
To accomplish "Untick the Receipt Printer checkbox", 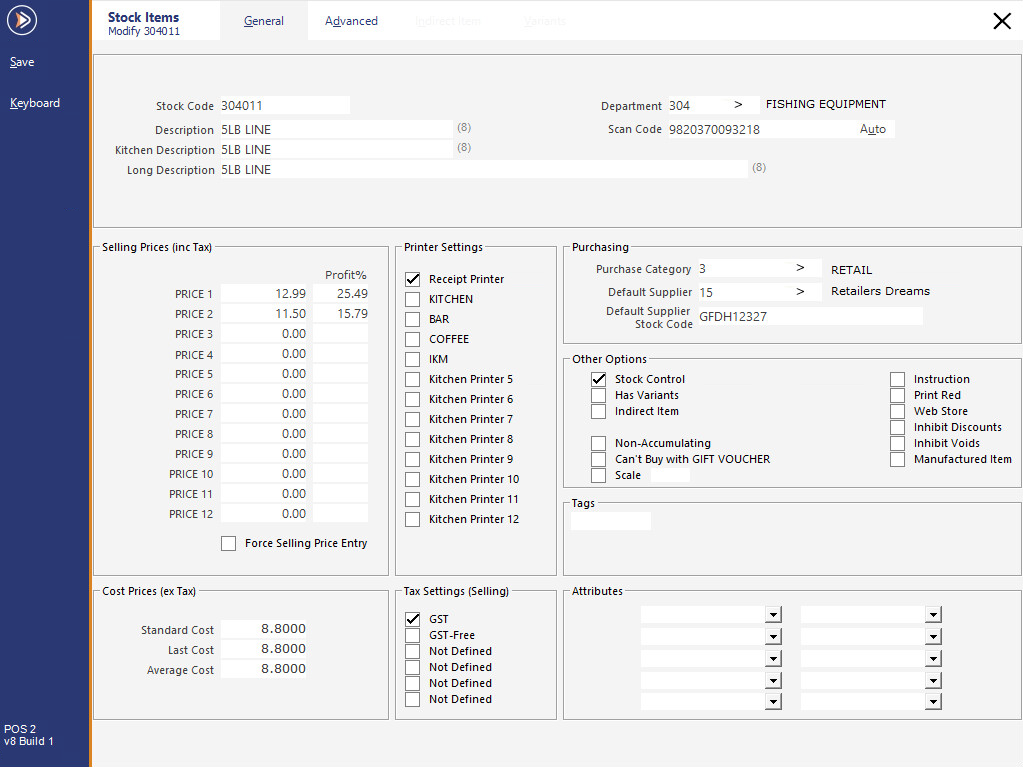I will coord(412,279).
